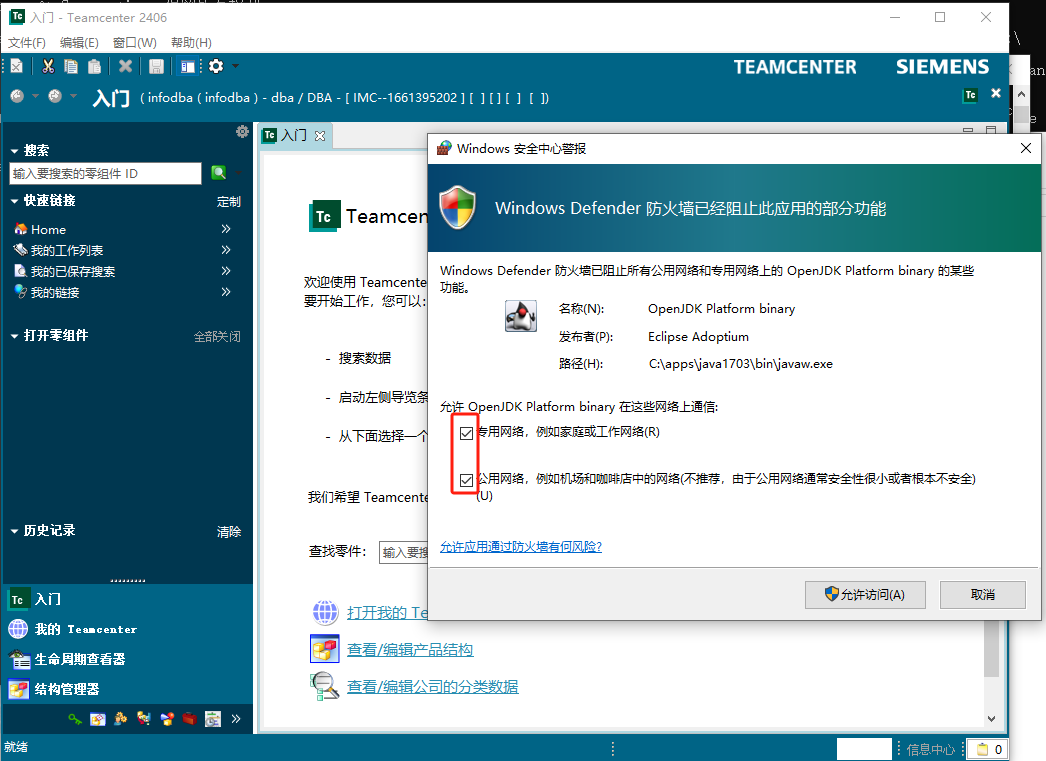Click 定制 next to 快速链接
1046x761 pixels.
[x=229, y=201]
